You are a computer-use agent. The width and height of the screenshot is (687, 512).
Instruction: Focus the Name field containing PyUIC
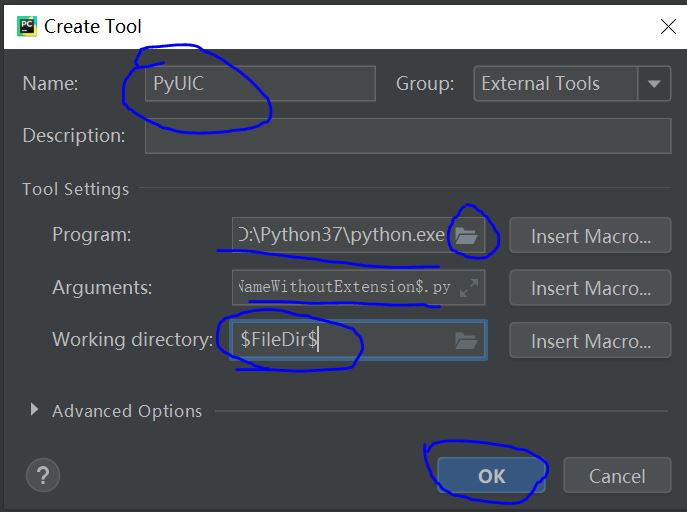coord(260,84)
